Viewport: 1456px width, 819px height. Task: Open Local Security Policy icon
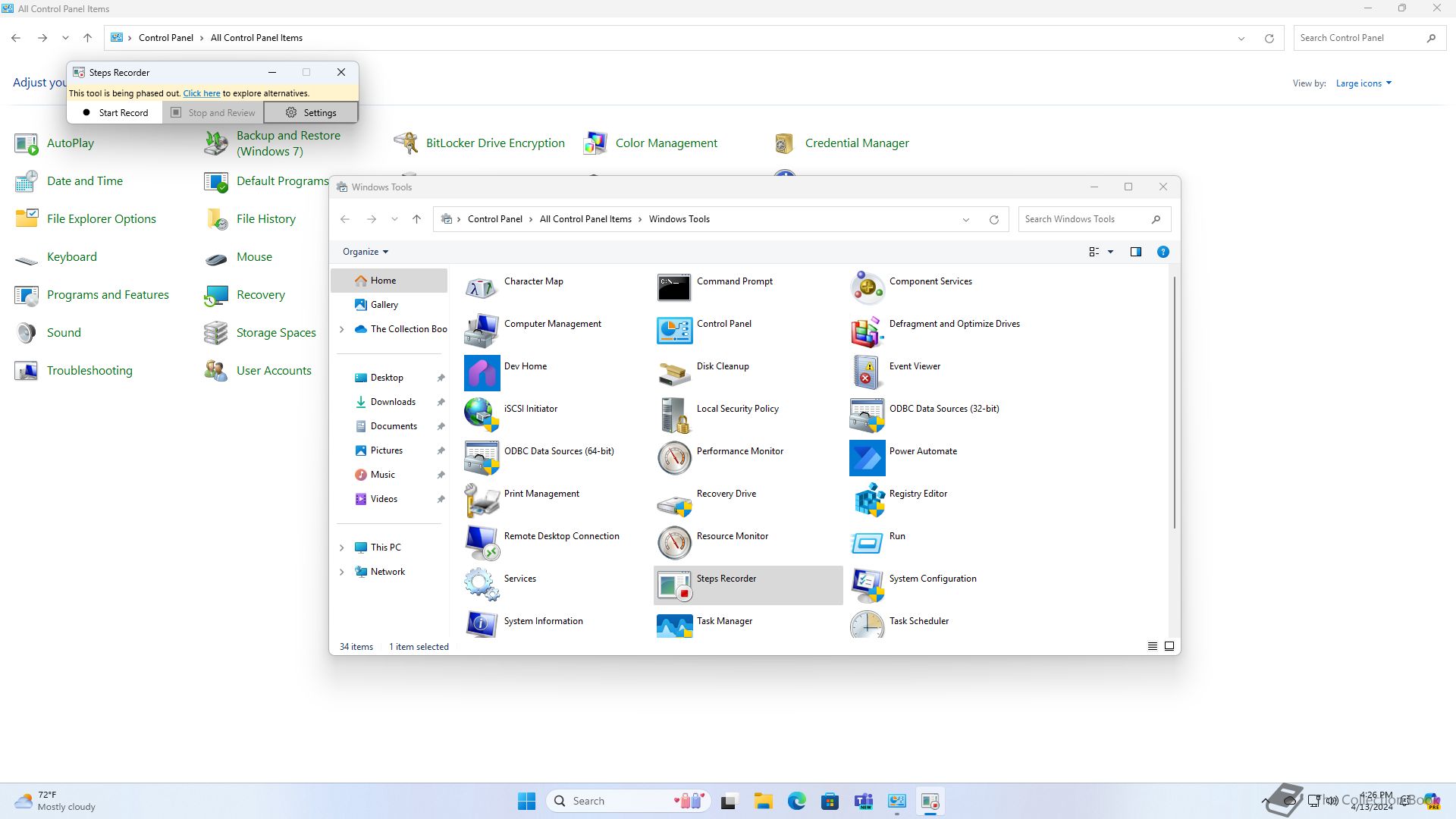tap(674, 416)
